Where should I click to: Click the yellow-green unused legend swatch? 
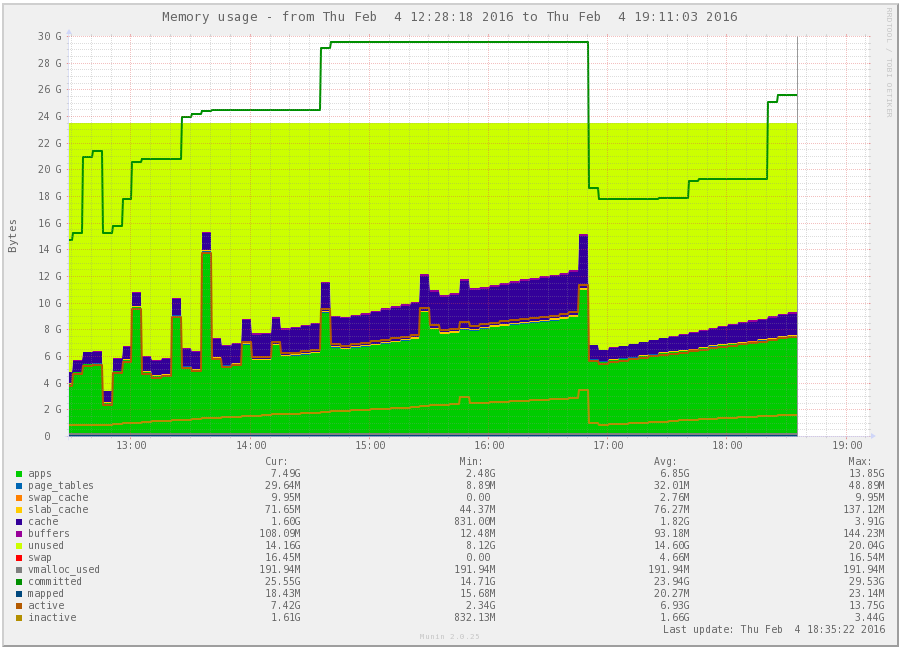point(19,546)
